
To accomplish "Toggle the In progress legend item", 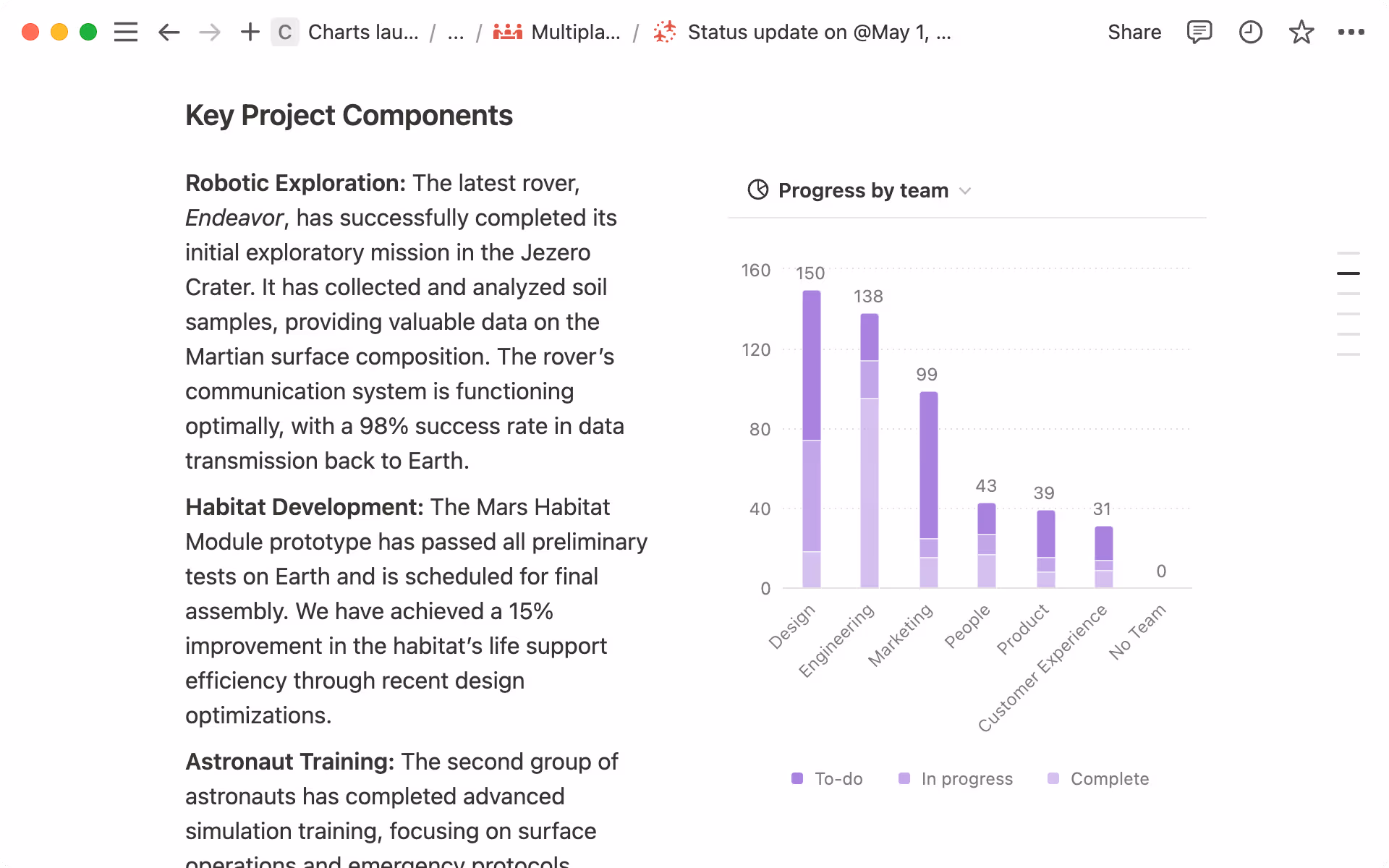I will tap(955, 779).
